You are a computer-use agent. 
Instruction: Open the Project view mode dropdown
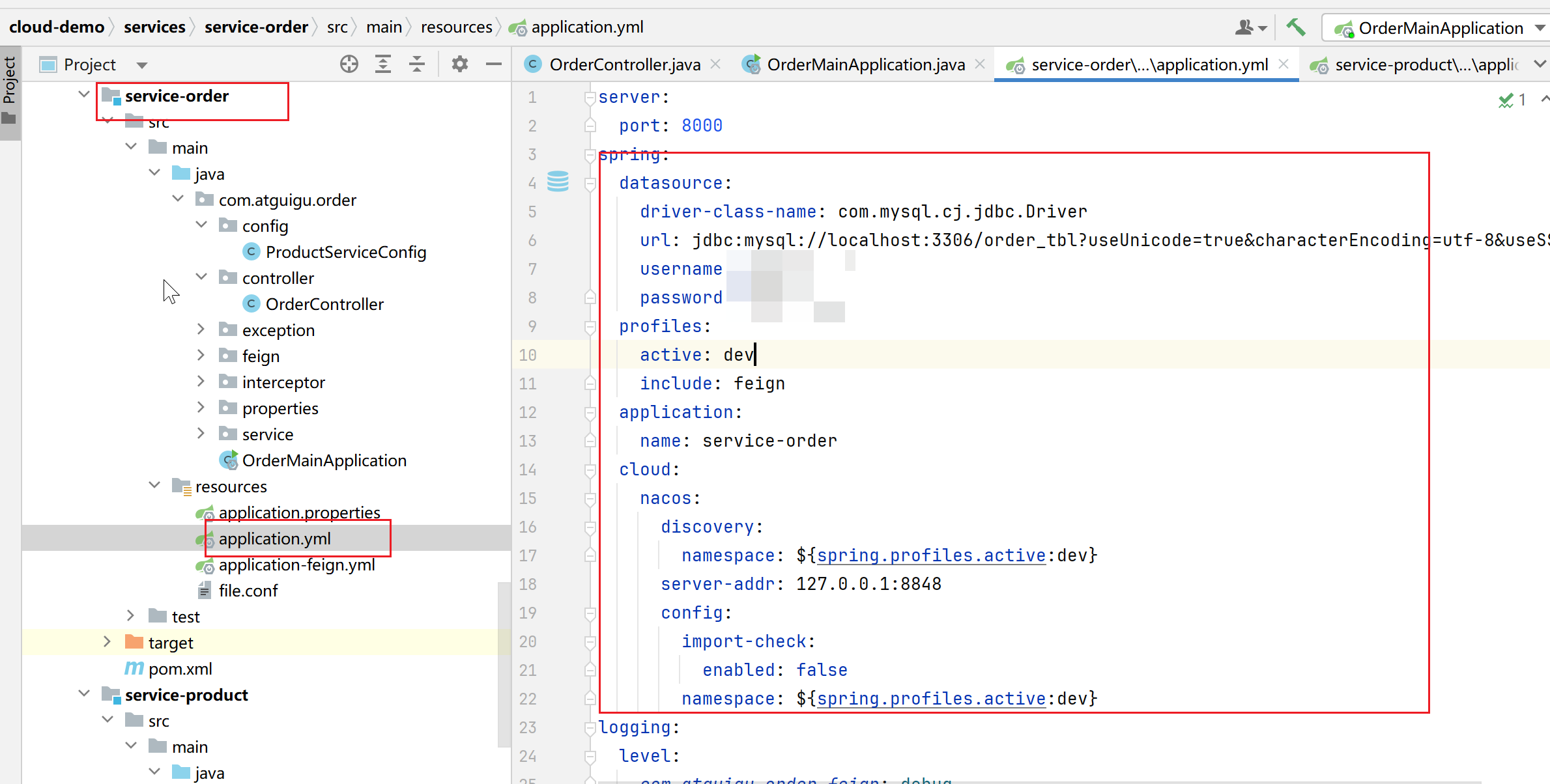pyautogui.click(x=142, y=65)
